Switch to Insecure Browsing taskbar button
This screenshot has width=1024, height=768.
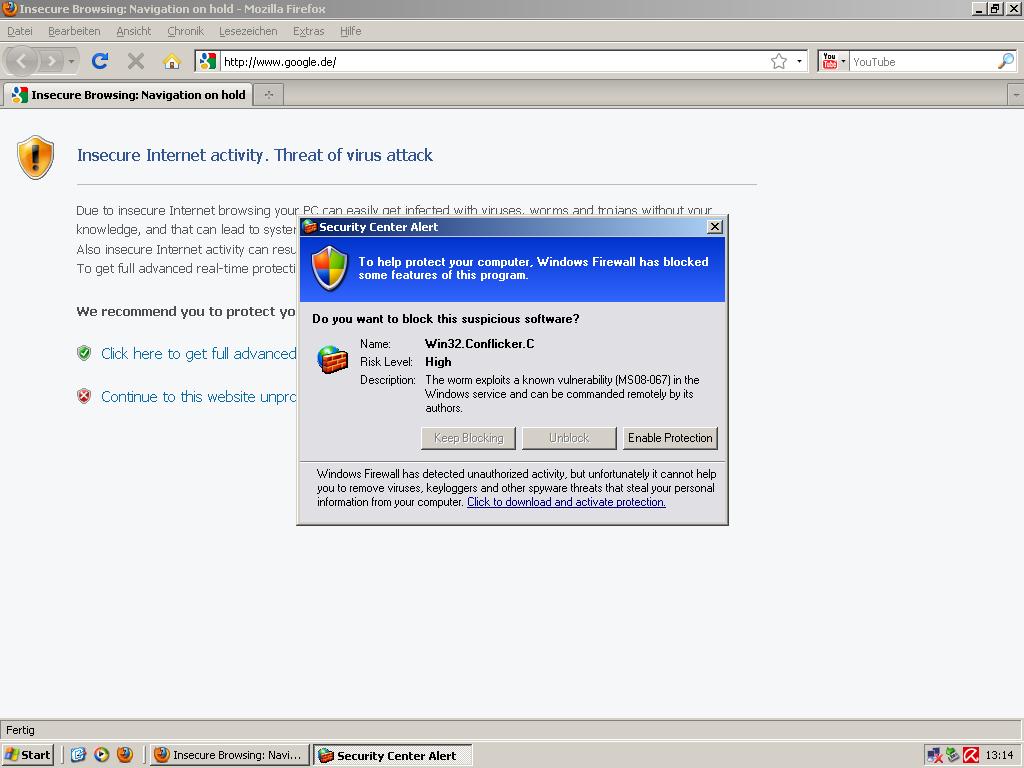pyautogui.click(x=229, y=755)
